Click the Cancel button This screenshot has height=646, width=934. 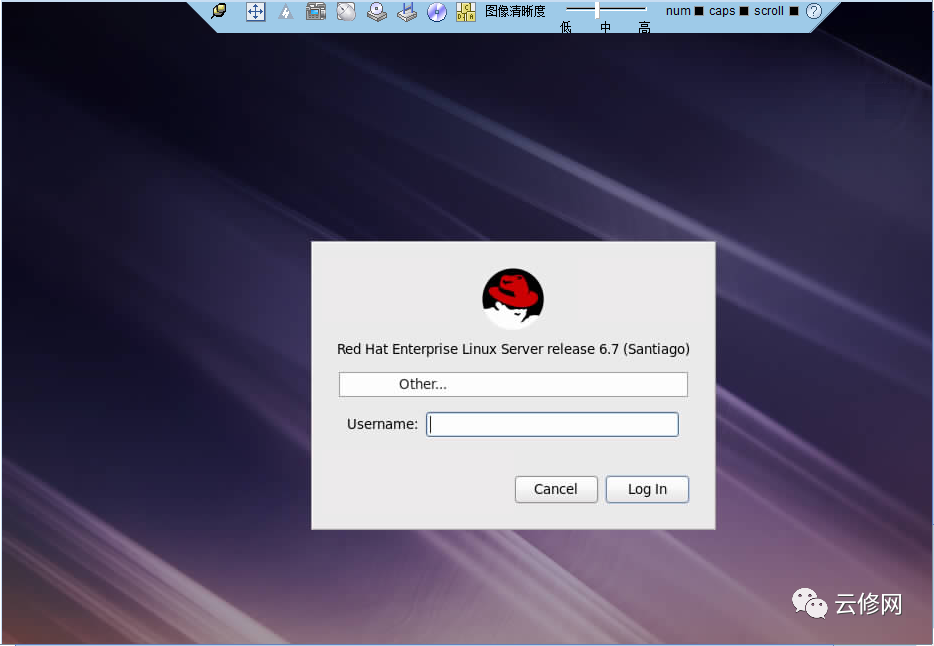coord(556,489)
